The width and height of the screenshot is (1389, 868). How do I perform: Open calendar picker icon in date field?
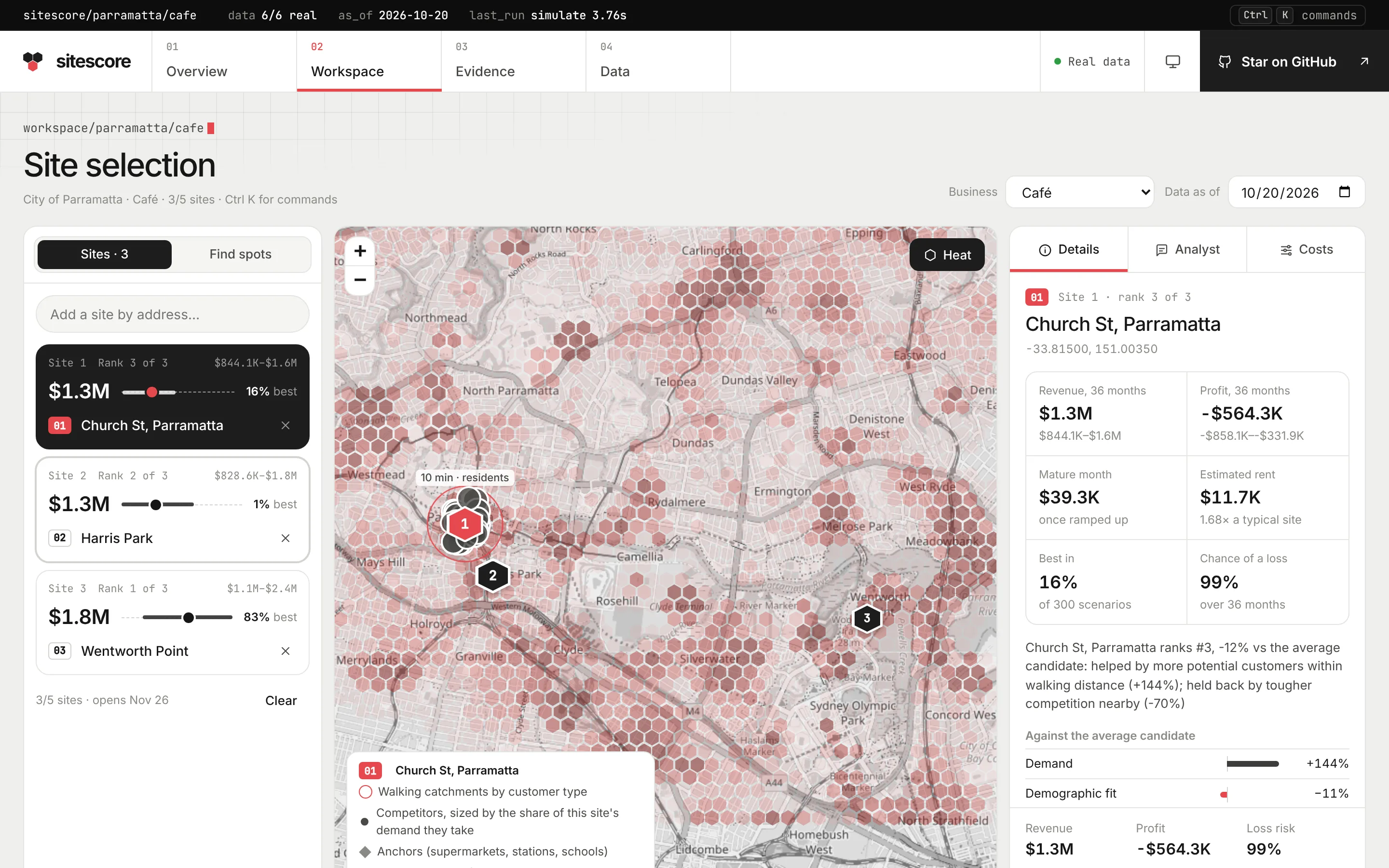tap(1344, 192)
